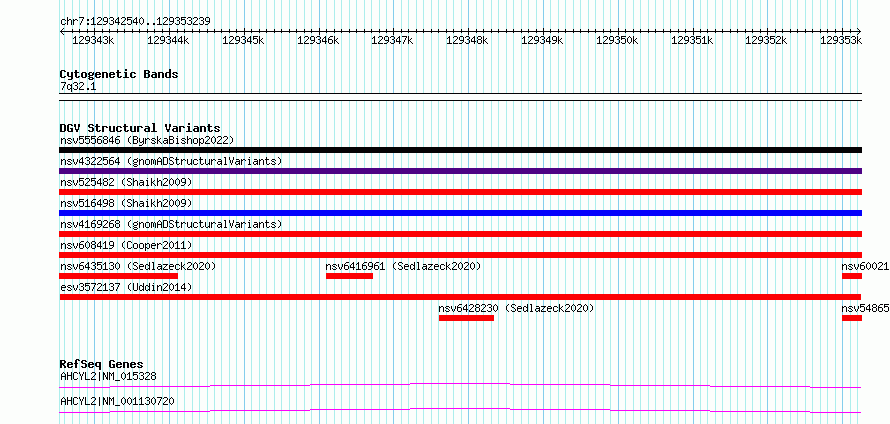The width and height of the screenshot is (890, 424).
Task: Open variant label nsv608419 (Cooper2011)
Action: [126, 245]
